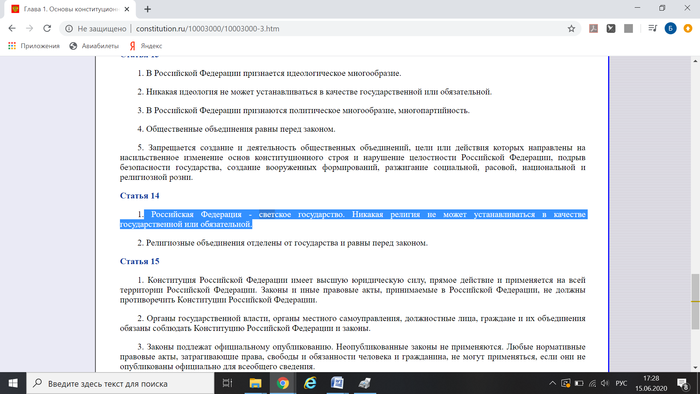Click the orange Chrome update icon

pyautogui.click(x=688, y=29)
